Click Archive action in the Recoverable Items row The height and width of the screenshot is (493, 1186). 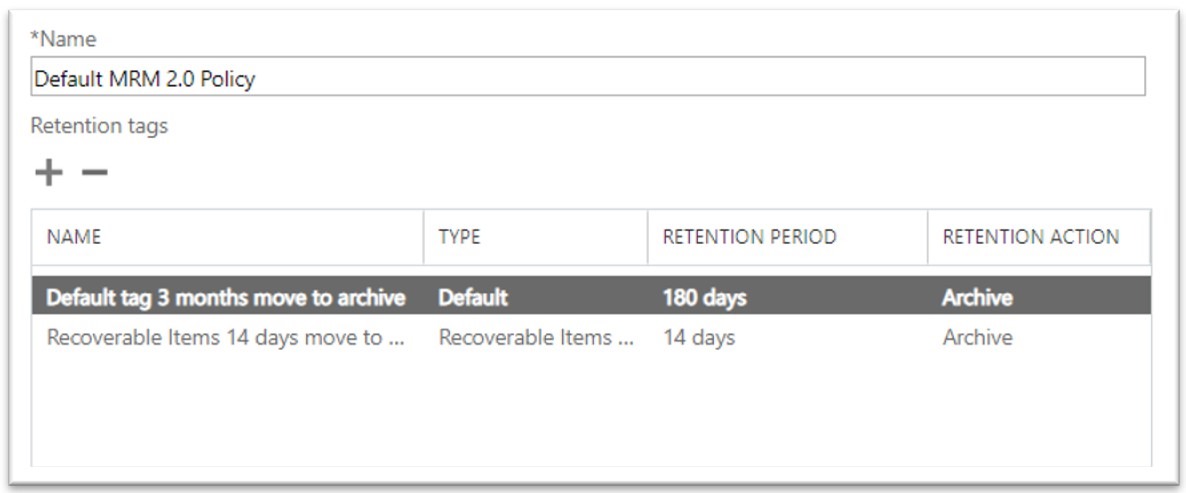pyautogui.click(x=977, y=338)
